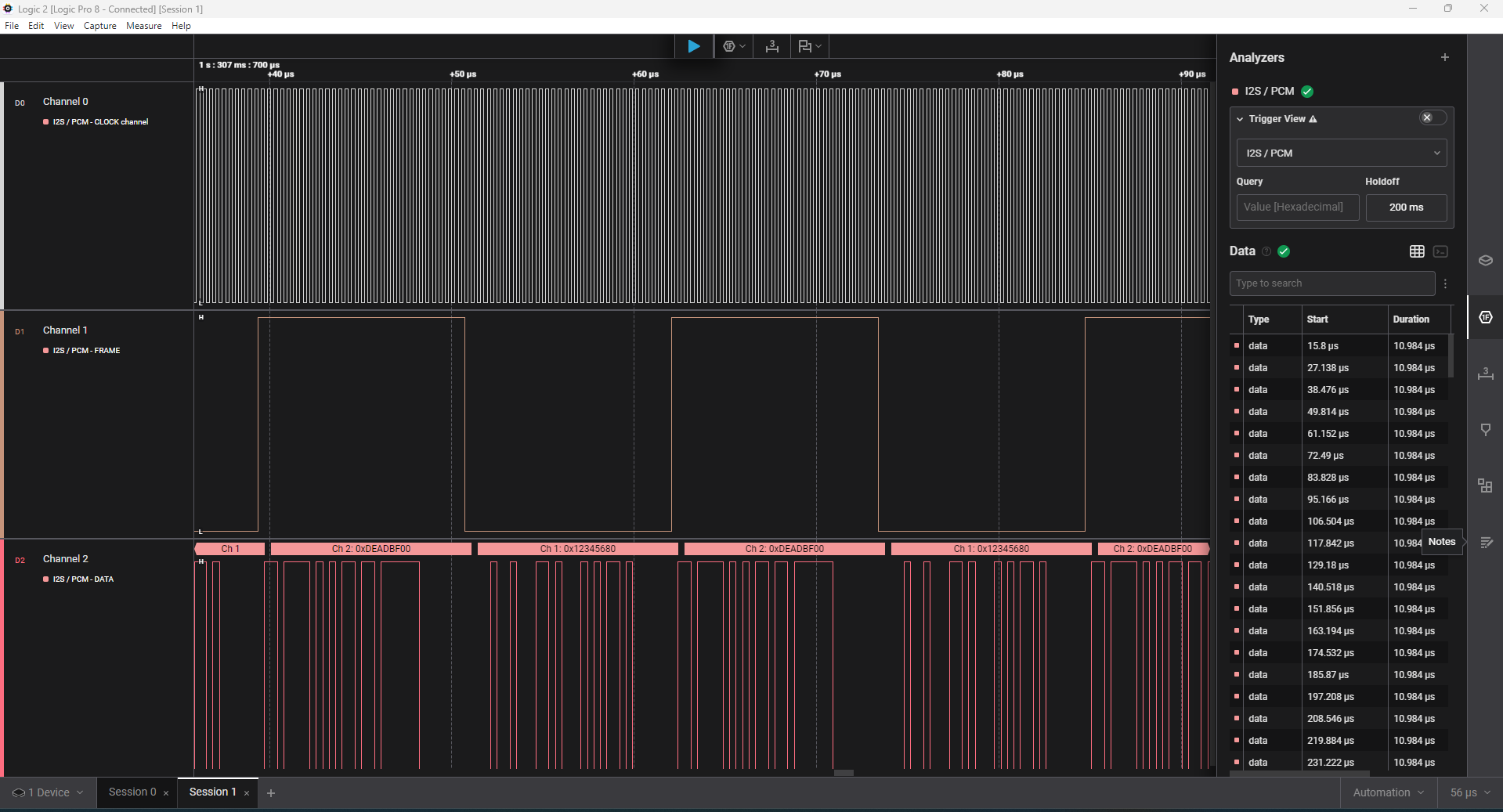
Task: Add a new analyzer with plus icon
Action: pos(1444,57)
